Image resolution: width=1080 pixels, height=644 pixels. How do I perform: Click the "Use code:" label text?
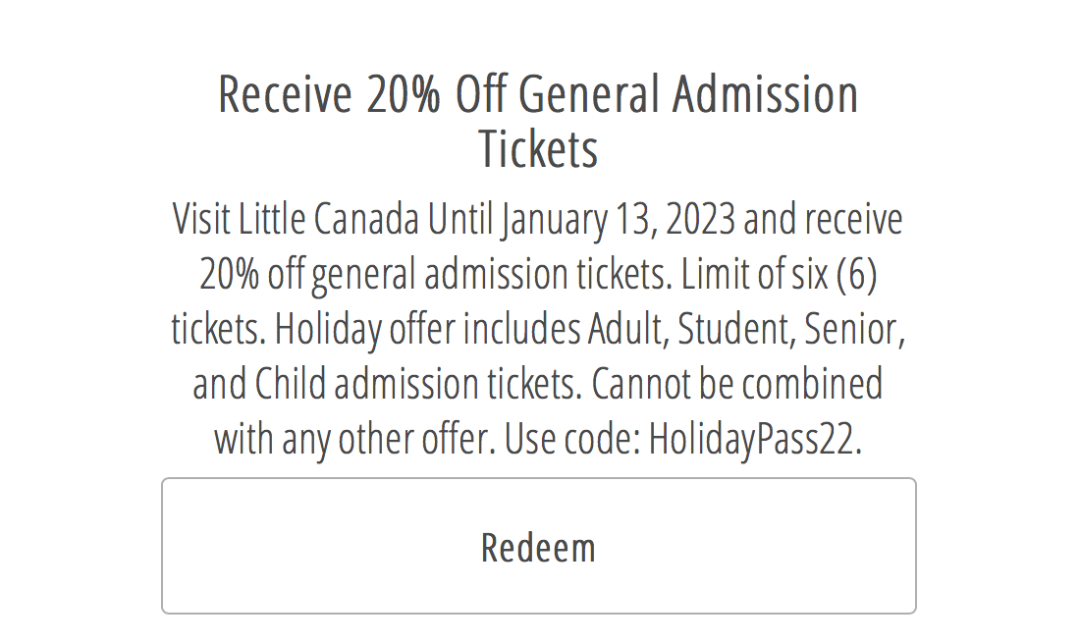pos(573,439)
